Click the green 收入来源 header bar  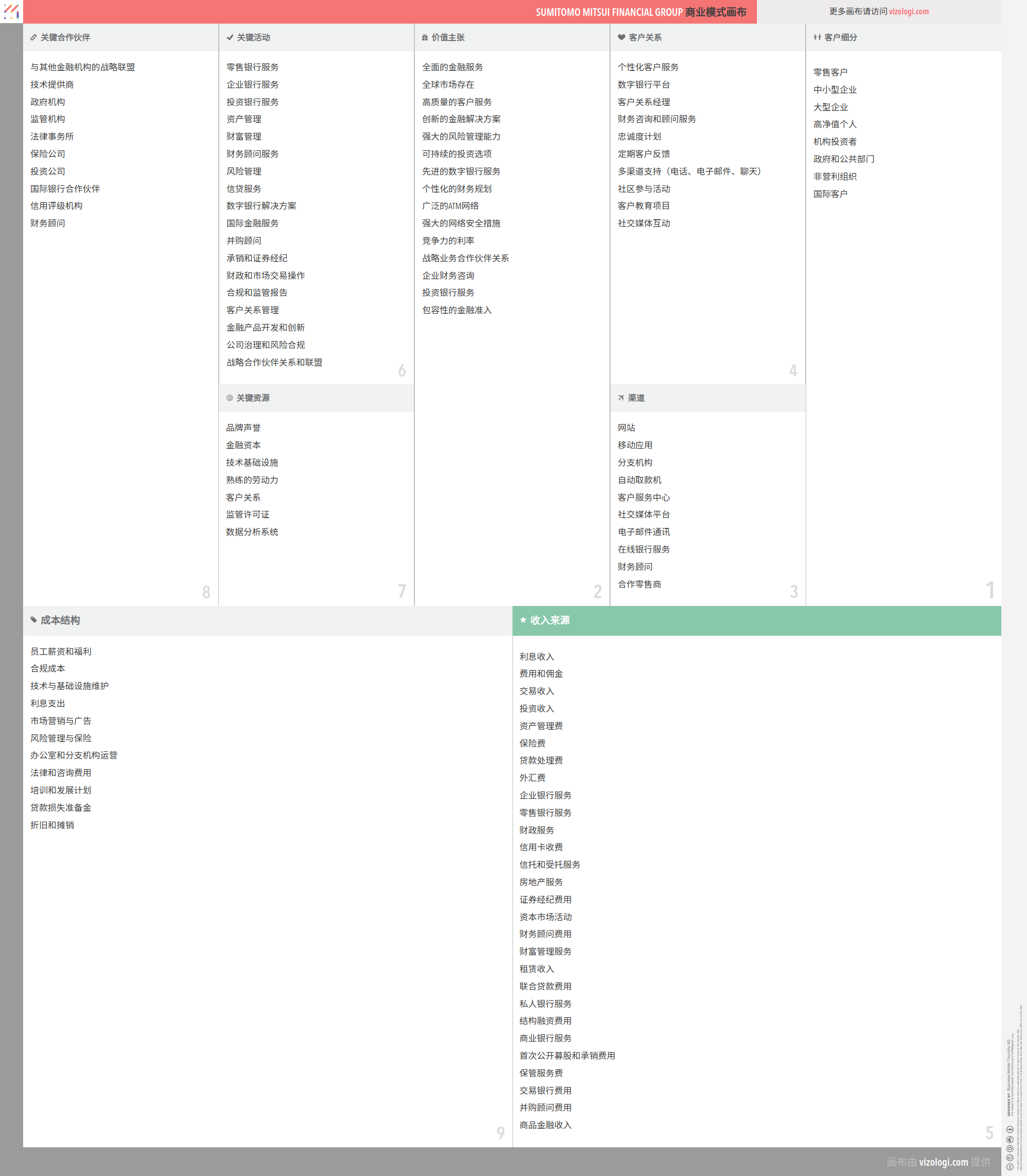pos(756,620)
